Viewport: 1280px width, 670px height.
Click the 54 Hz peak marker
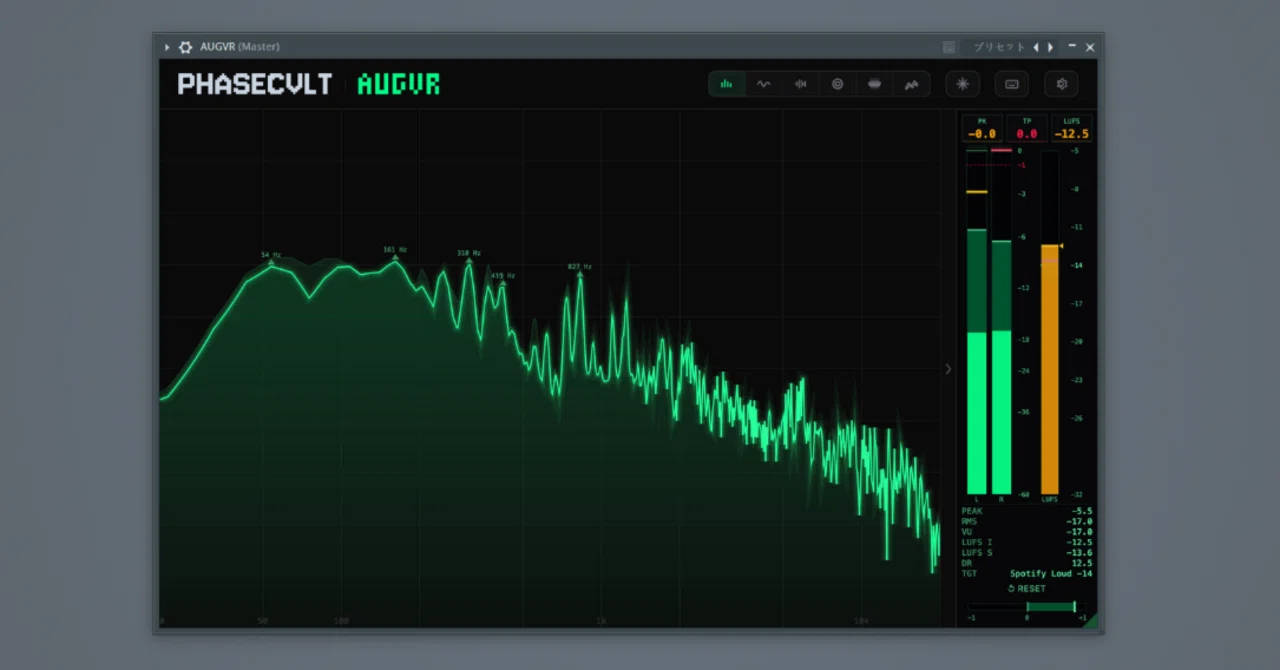271,257
